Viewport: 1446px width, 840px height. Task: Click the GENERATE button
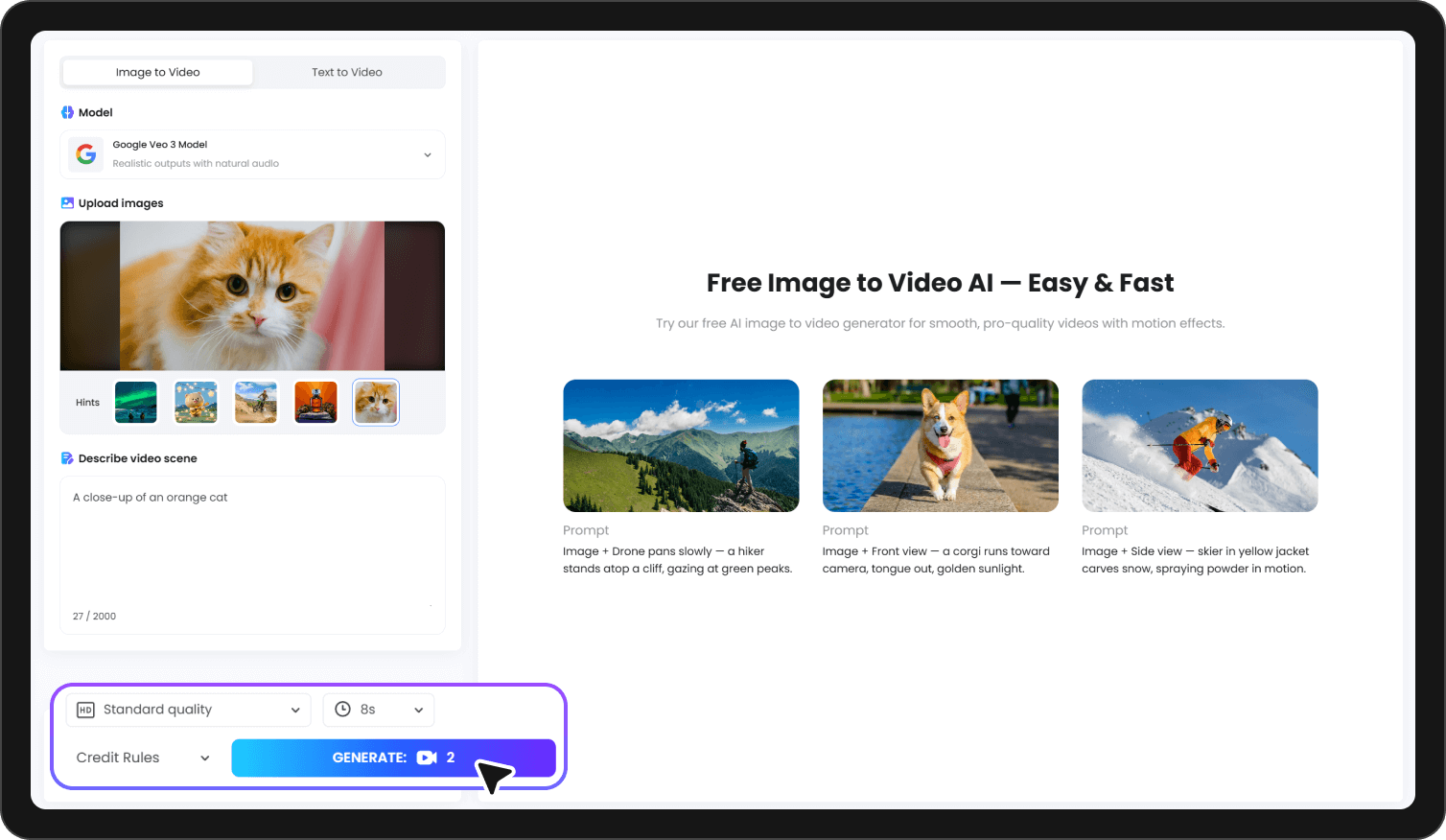(x=374, y=757)
